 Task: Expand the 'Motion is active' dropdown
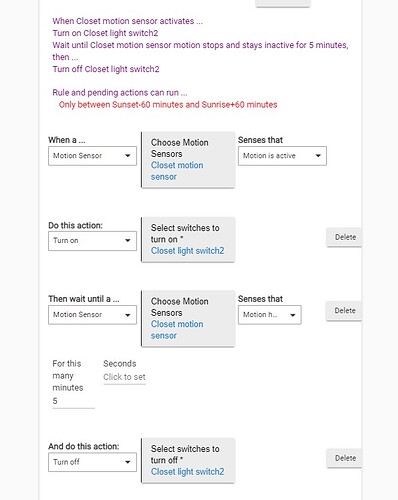point(282,156)
